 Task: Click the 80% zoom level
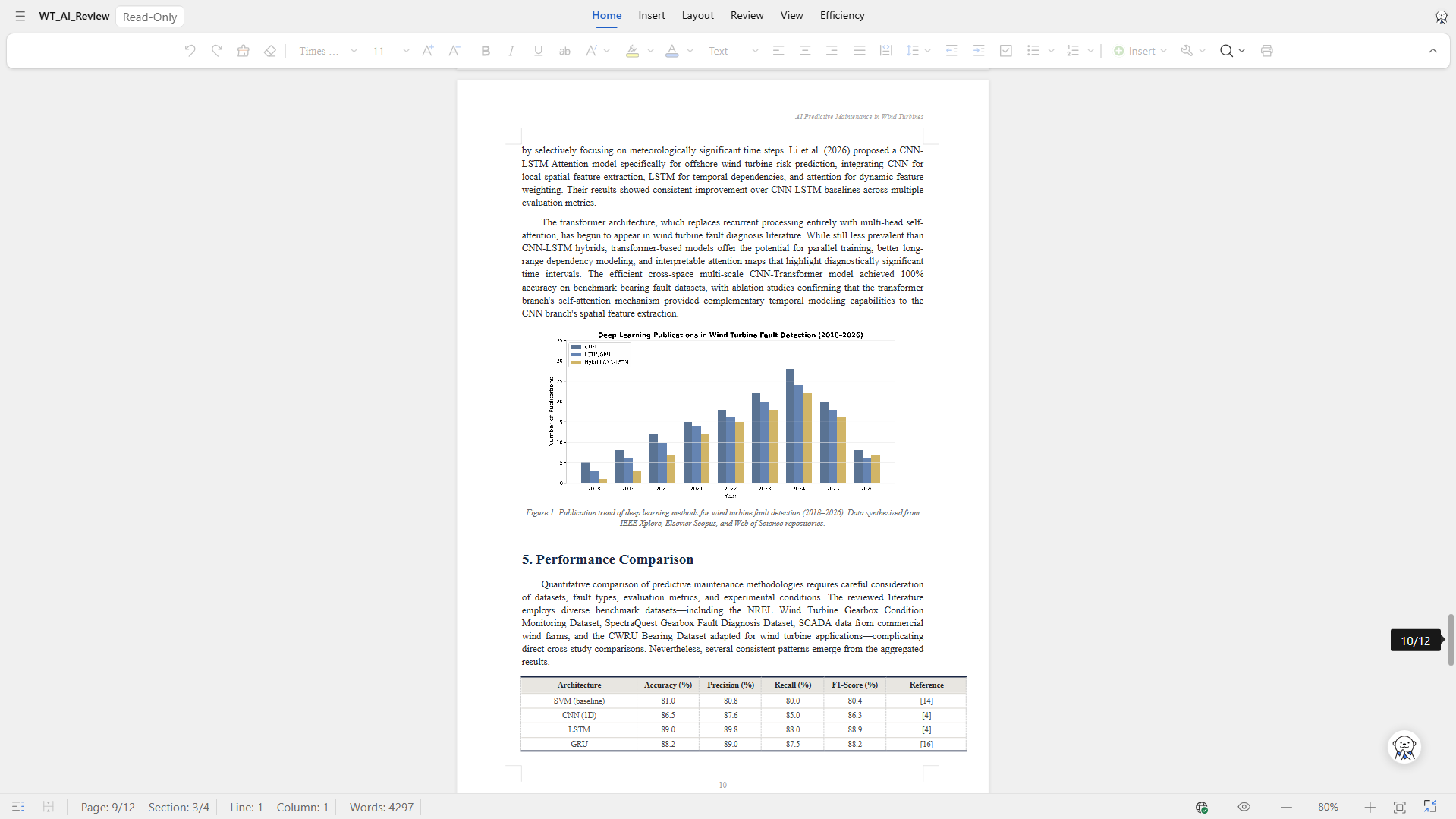(x=1328, y=807)
